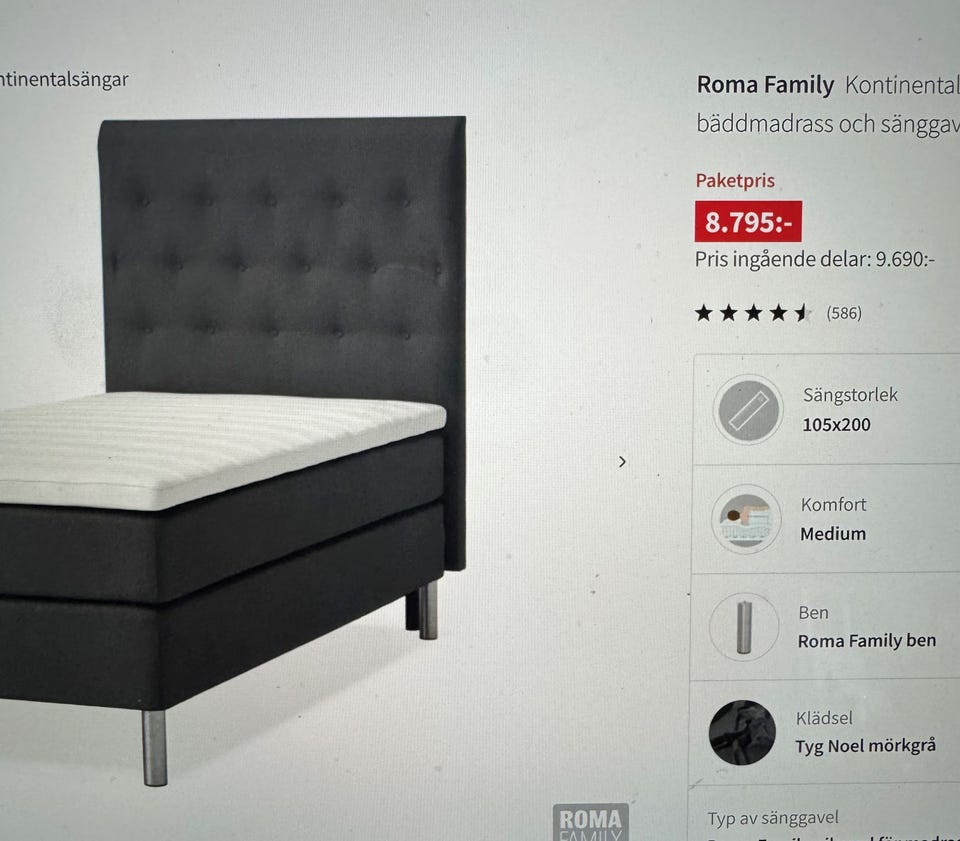Click the Sängstorlek bed size icon
960x841 pixels.
point(748,409)
